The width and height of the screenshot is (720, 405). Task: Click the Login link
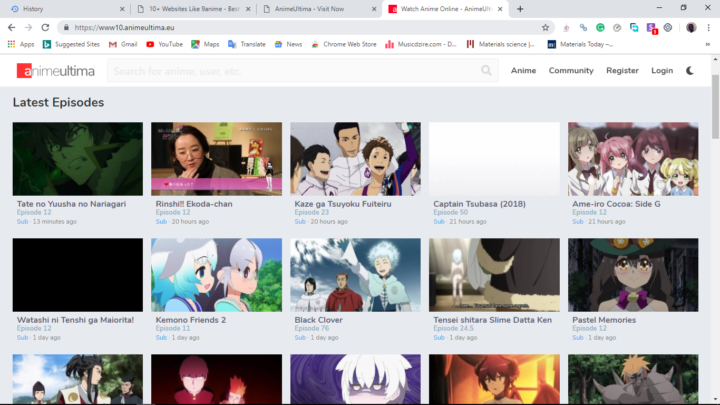(662, 71)
